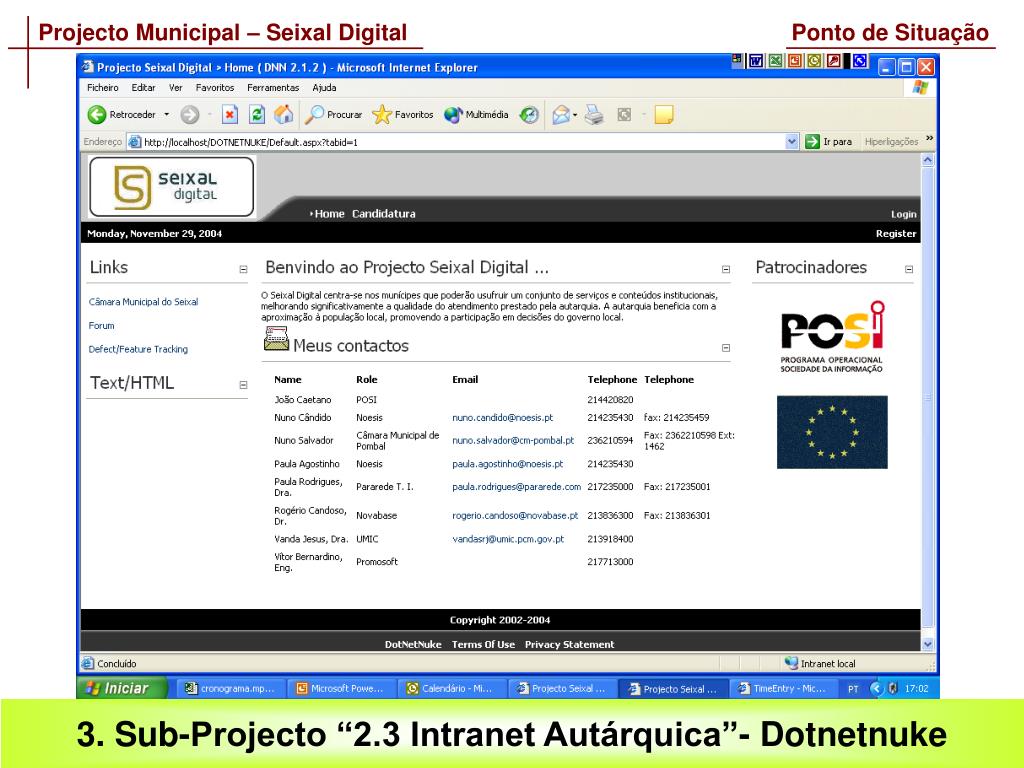This screenshot has height=768, width=1024.
Task: Click the page scrollbar down arrow
Action: 928,644
